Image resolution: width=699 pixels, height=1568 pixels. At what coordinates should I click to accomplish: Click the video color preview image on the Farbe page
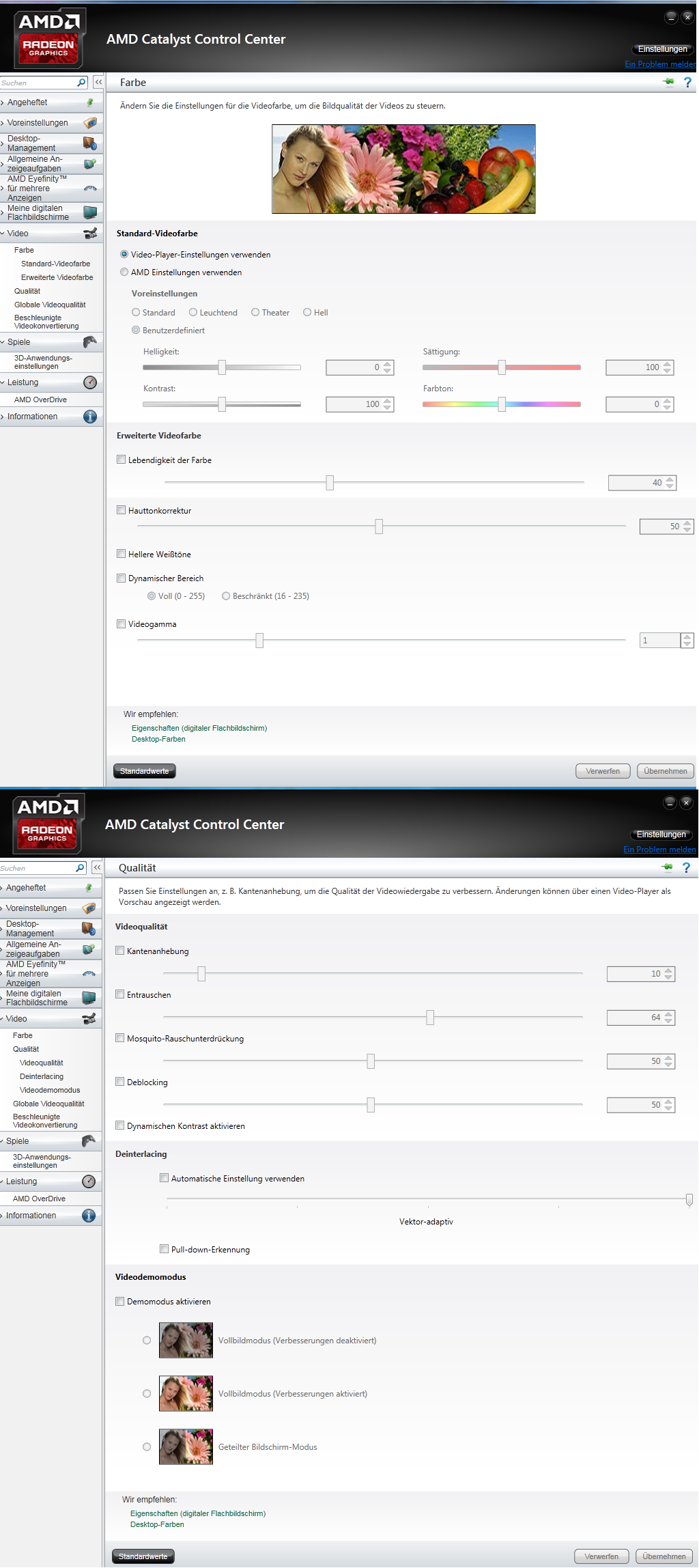coord(403,169)
